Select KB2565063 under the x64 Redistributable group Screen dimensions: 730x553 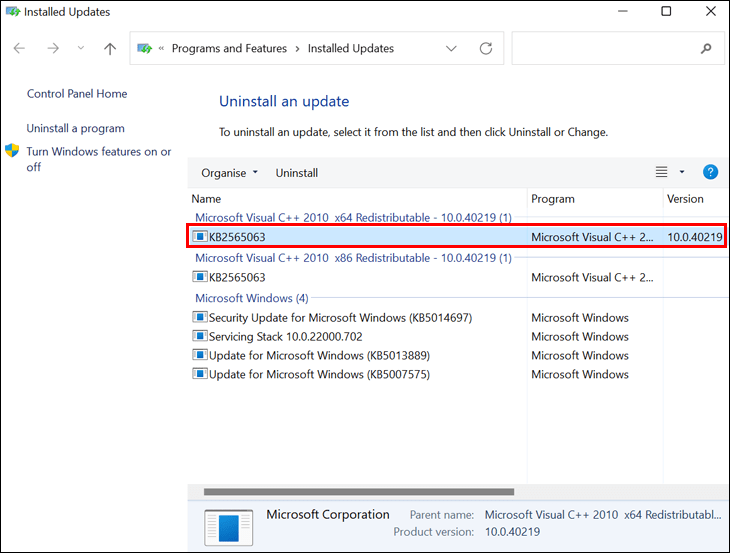click(456, 236)
